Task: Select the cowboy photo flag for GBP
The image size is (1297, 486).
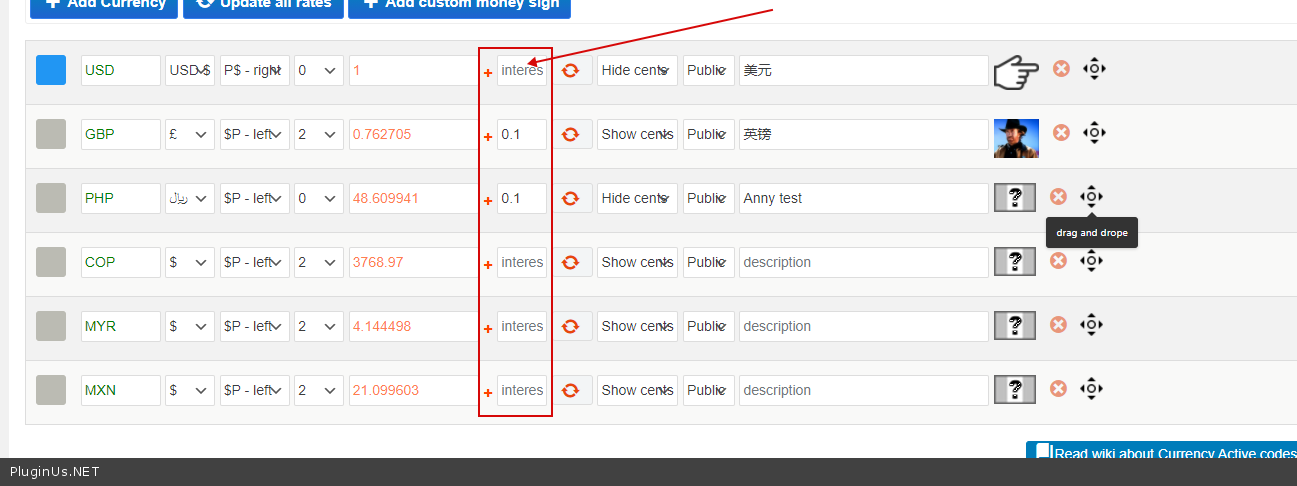Action: pos(1016,138)
